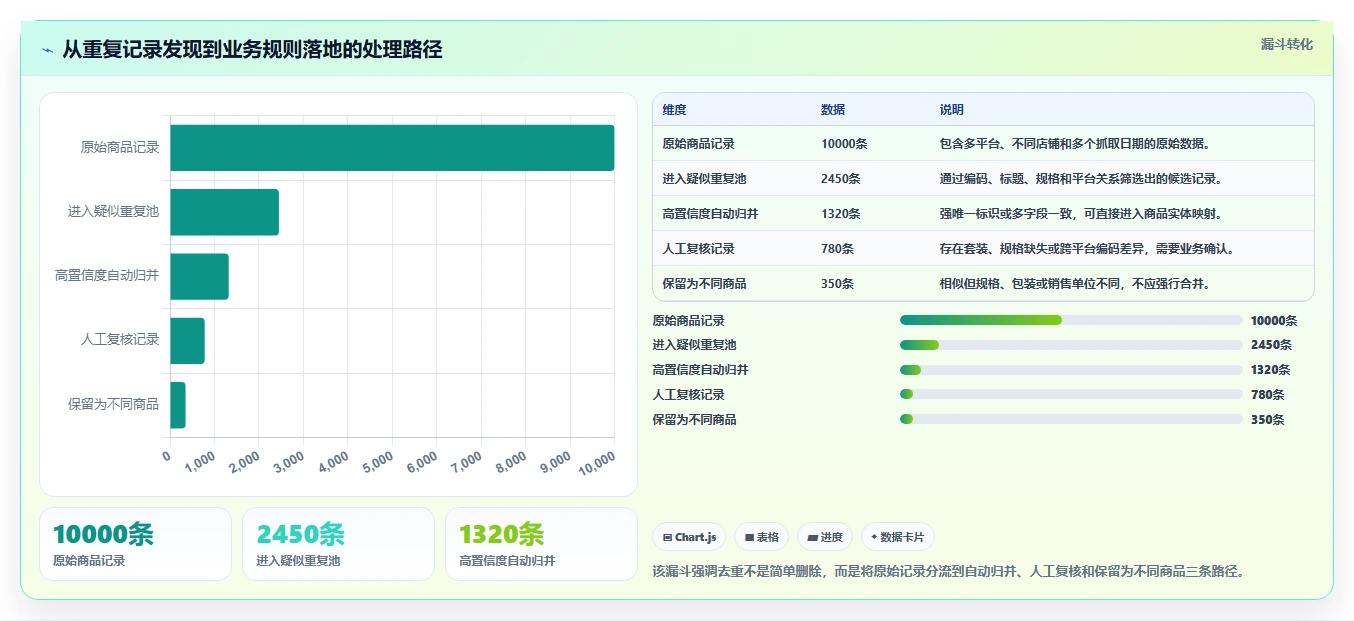Click the 保留为不同商品 progress bar
The width and height of the screenshot is (1354, 621).
pyautogui.click(x=1071, y=420)
